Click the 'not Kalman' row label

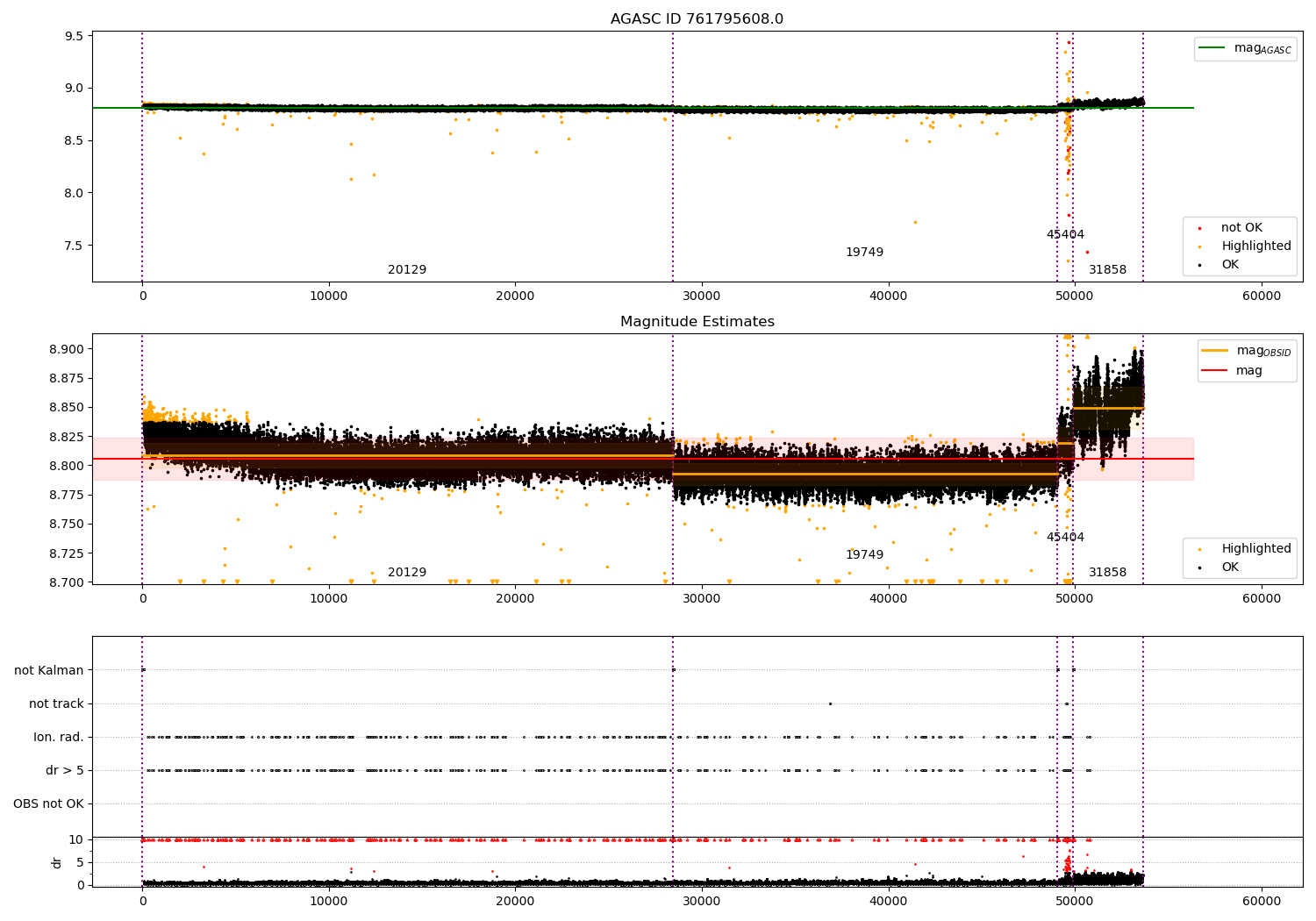[49, 671]
